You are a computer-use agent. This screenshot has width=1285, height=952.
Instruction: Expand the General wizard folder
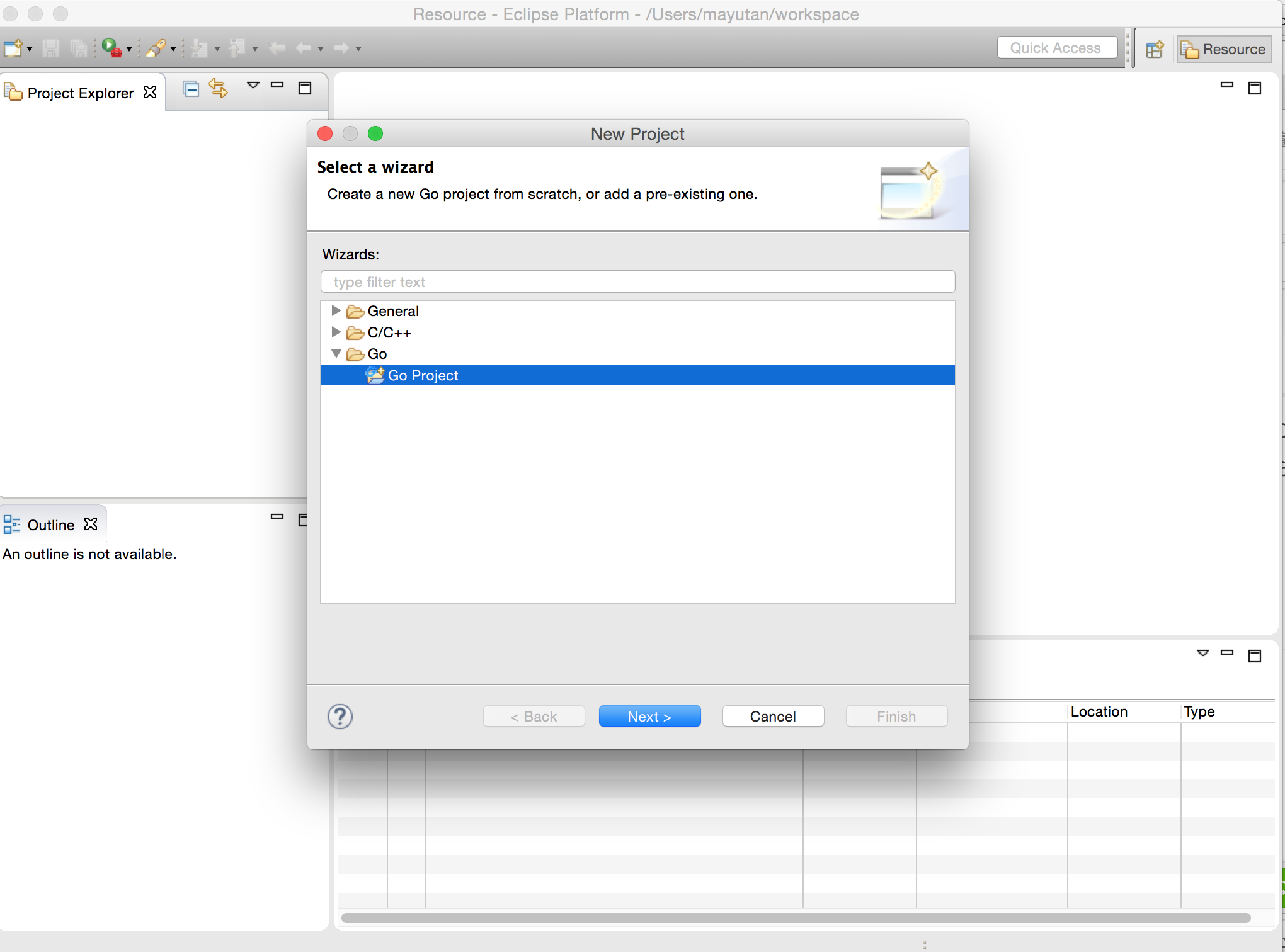[x=336, y=310]
